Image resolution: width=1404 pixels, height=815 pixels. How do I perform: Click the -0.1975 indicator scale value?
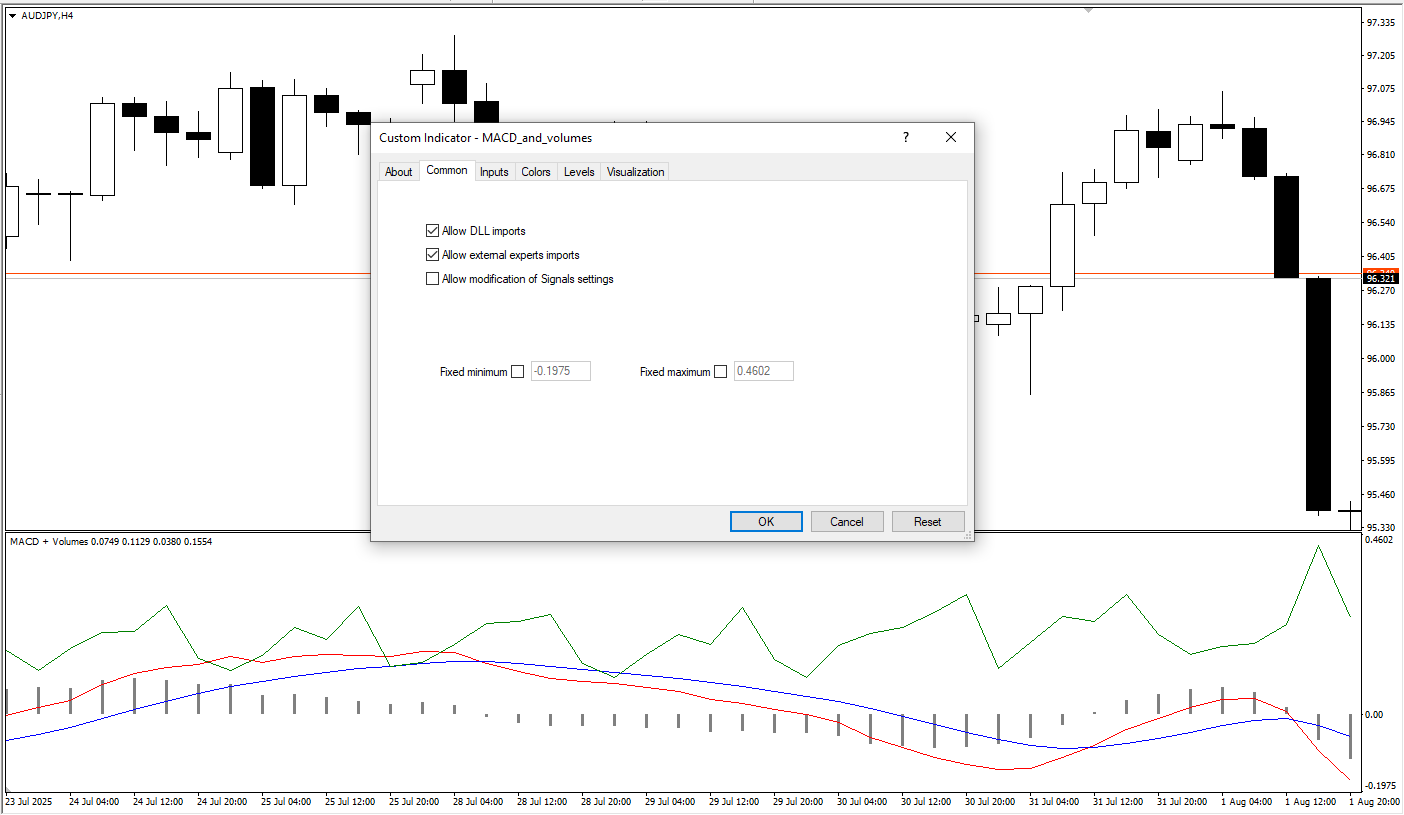1380,786
